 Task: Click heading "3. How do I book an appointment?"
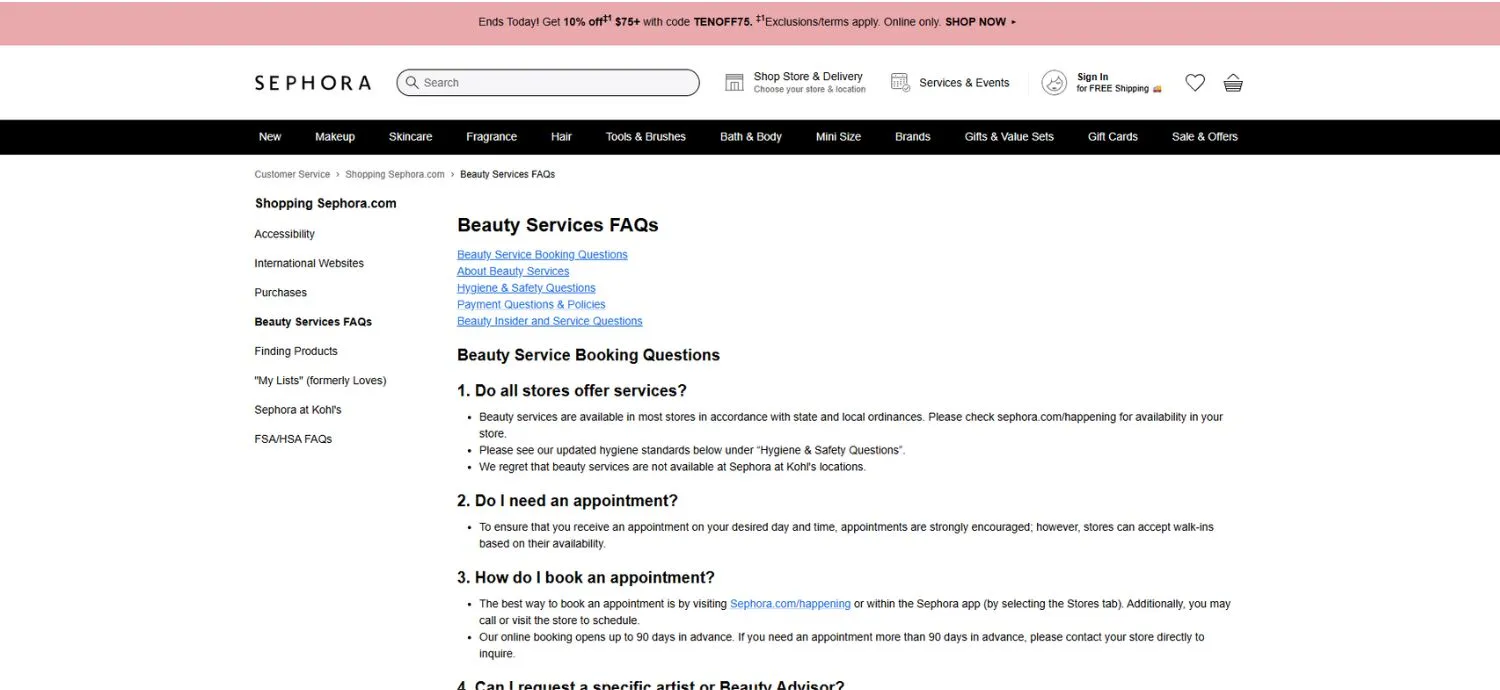click(586, 578)
